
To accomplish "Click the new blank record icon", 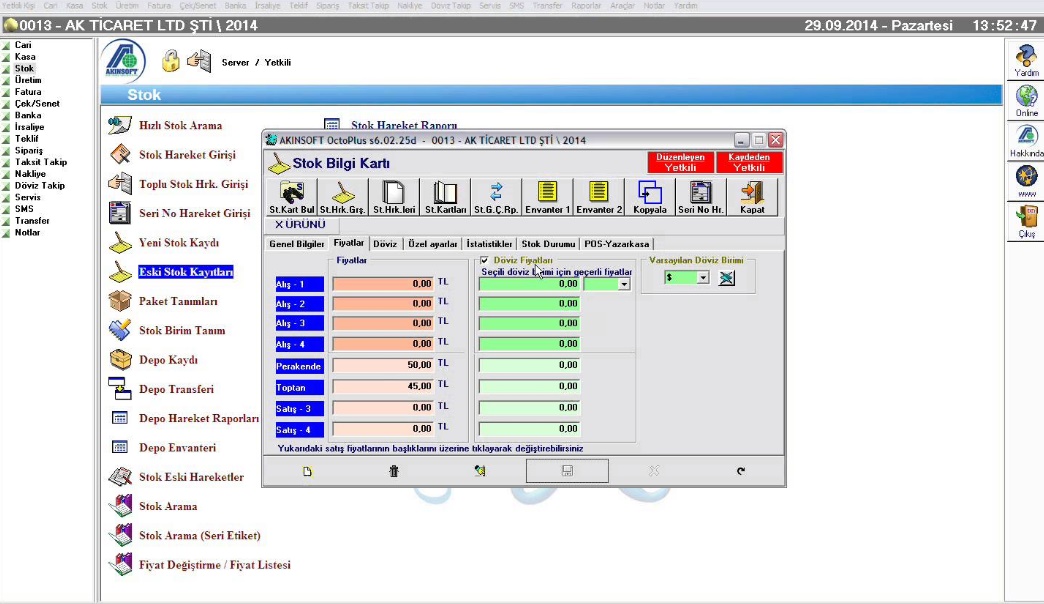I will [x=308, y=471].
